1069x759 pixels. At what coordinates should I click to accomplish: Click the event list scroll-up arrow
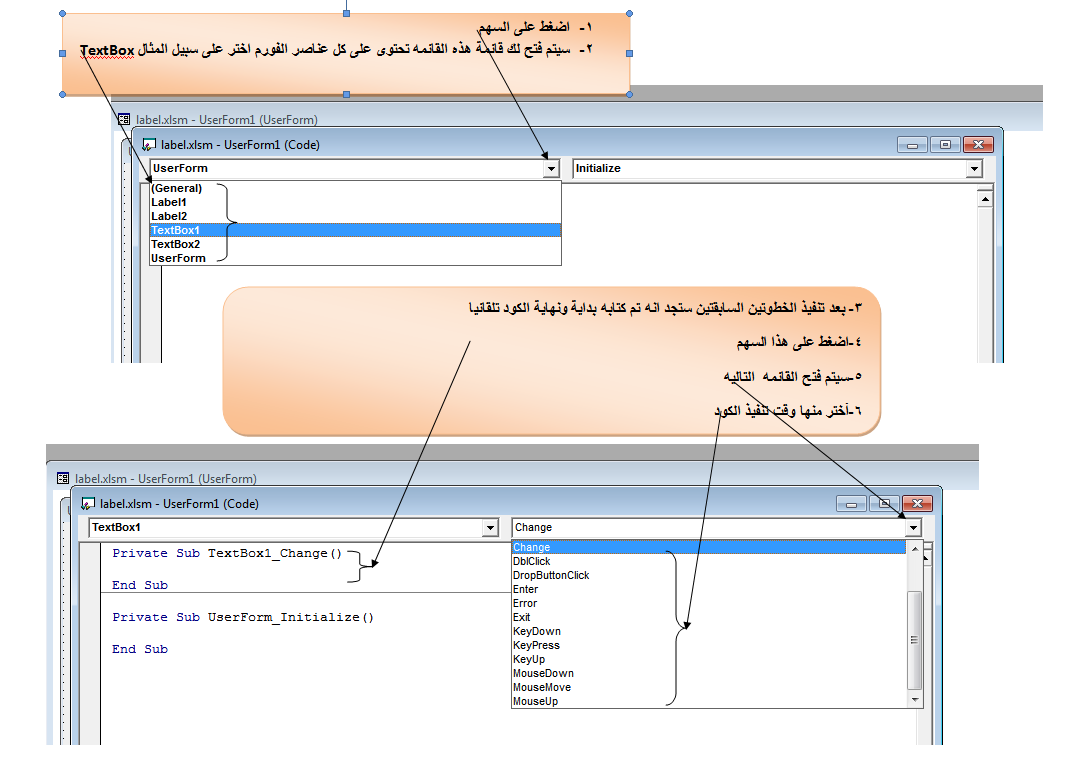(915, 549)
